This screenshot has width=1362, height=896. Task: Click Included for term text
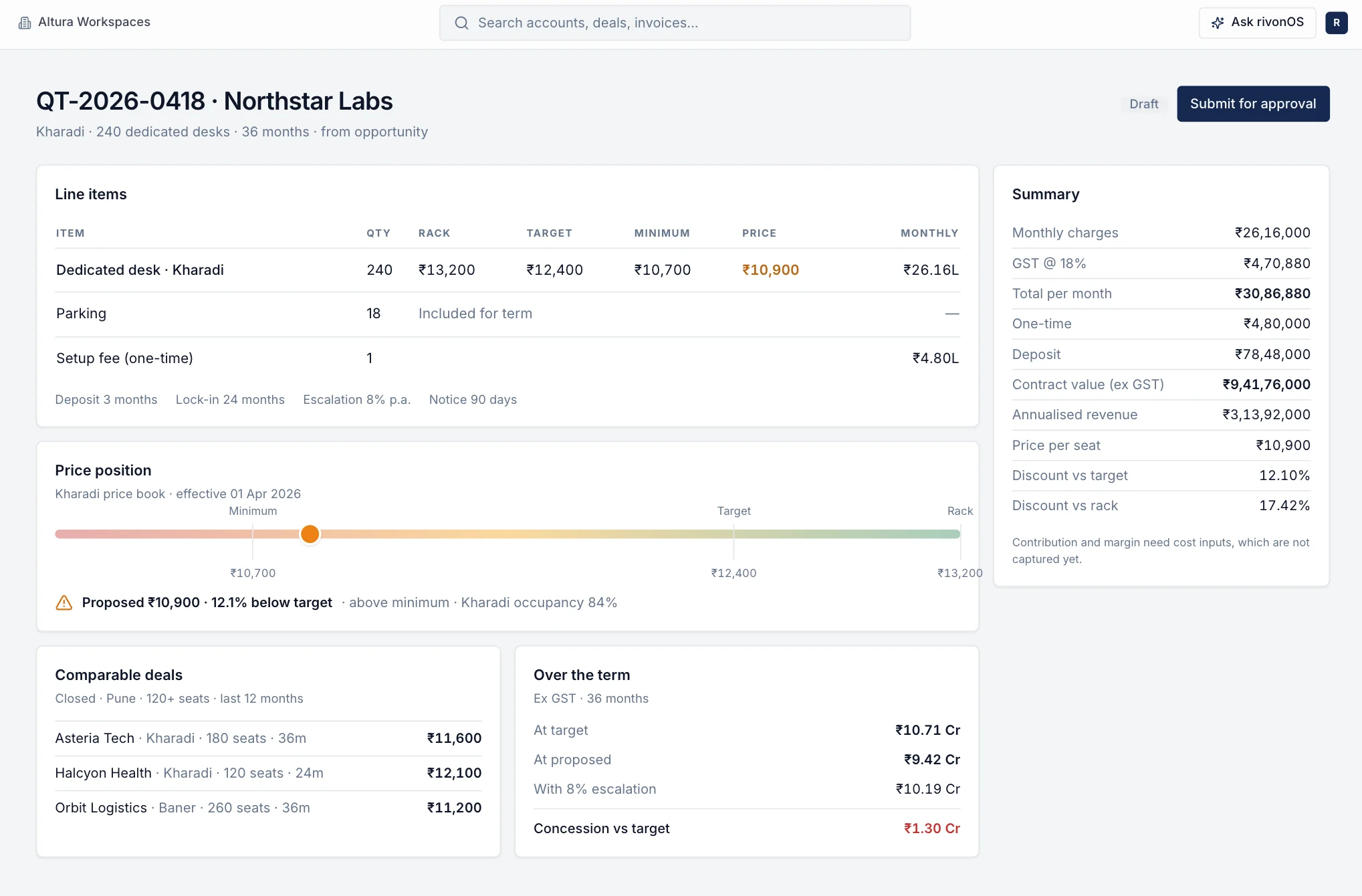(x=475, y=314)
